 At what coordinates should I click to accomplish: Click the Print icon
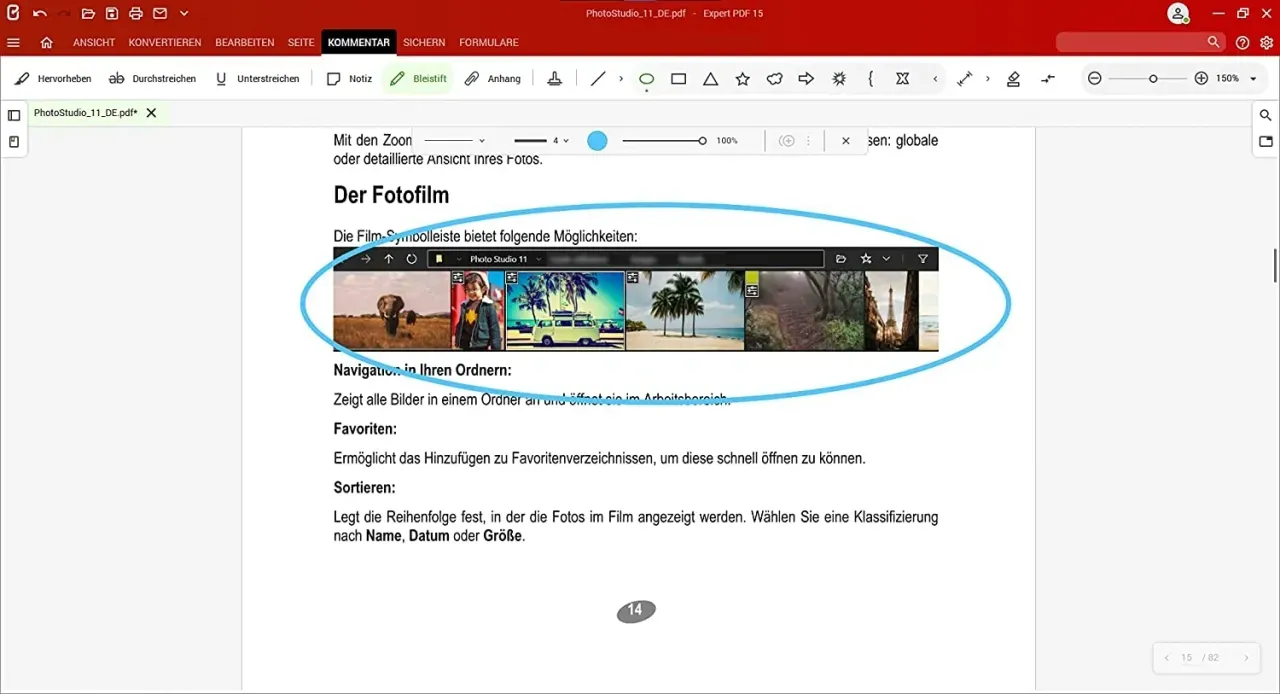[x=136, y=14]
